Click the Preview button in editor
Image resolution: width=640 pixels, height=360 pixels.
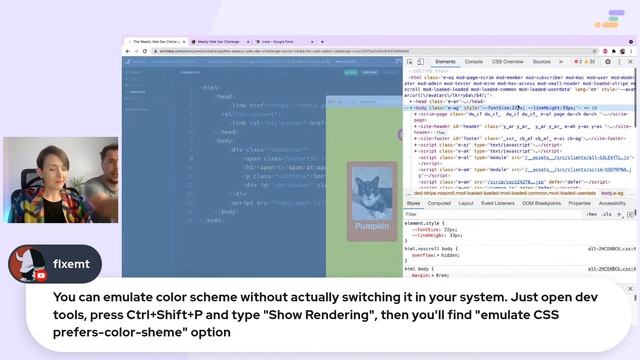[369, 72]
